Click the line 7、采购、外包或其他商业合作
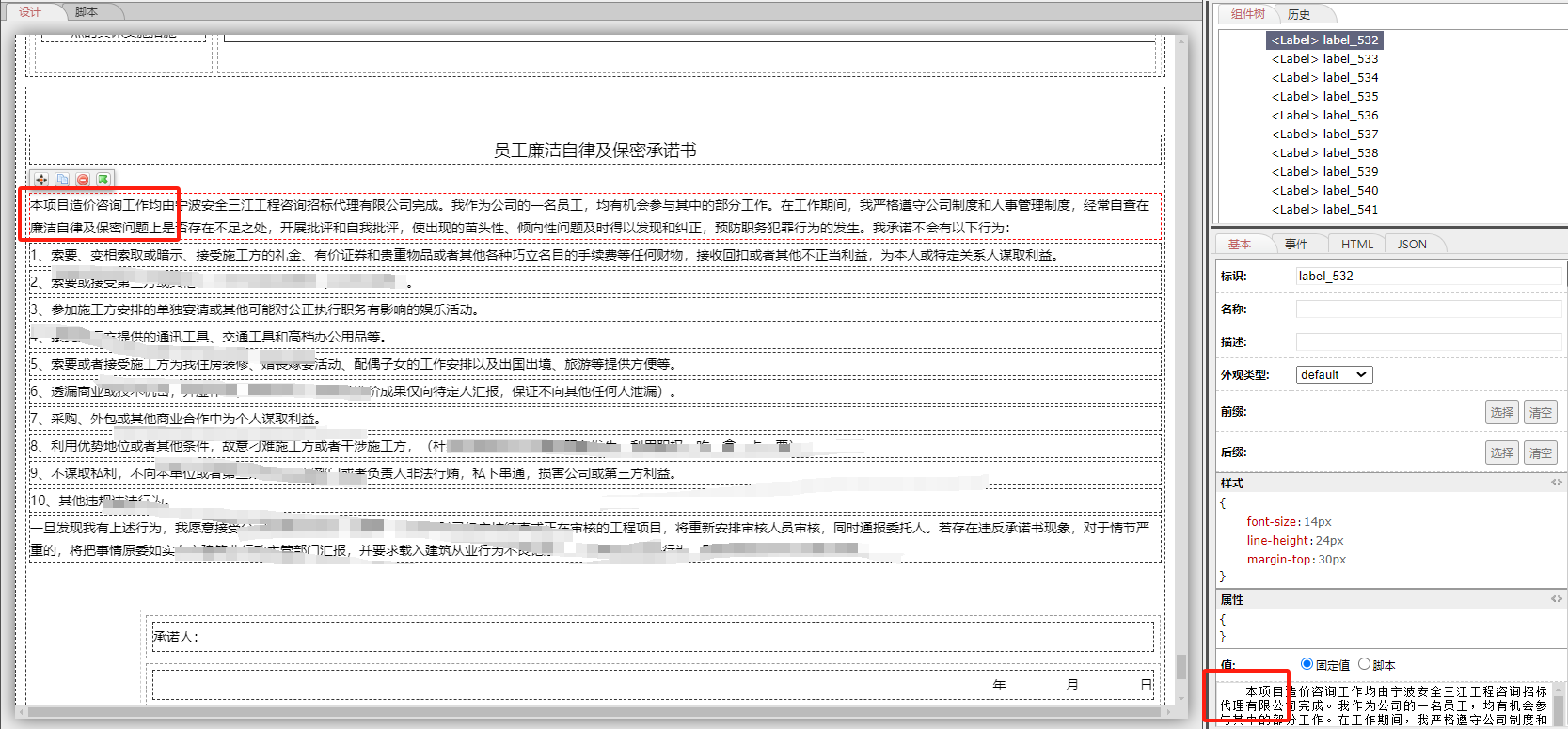 point(595,419)
